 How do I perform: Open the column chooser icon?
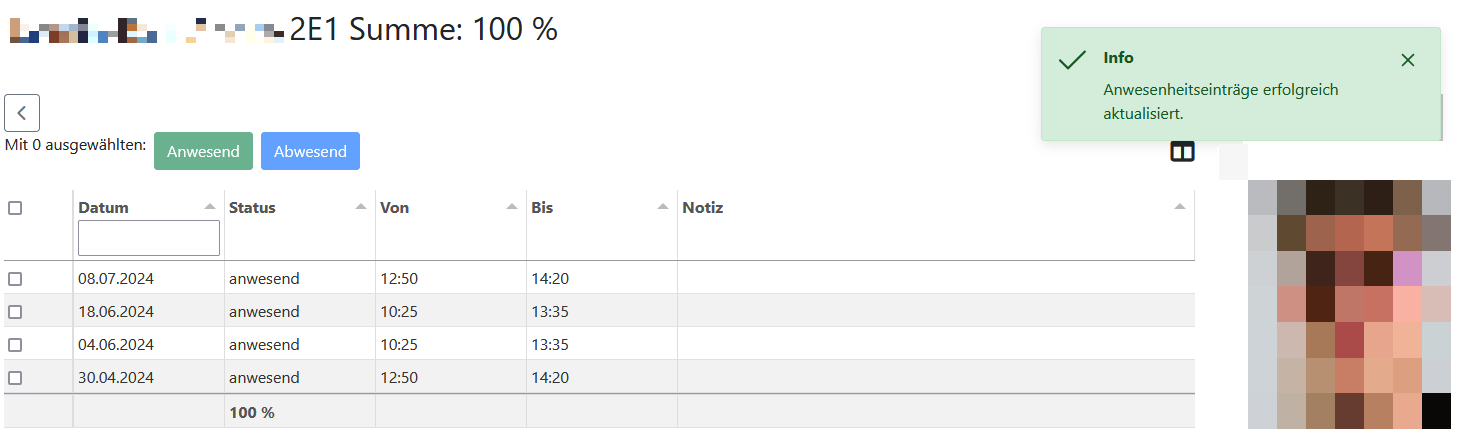tap(1182, 152)
